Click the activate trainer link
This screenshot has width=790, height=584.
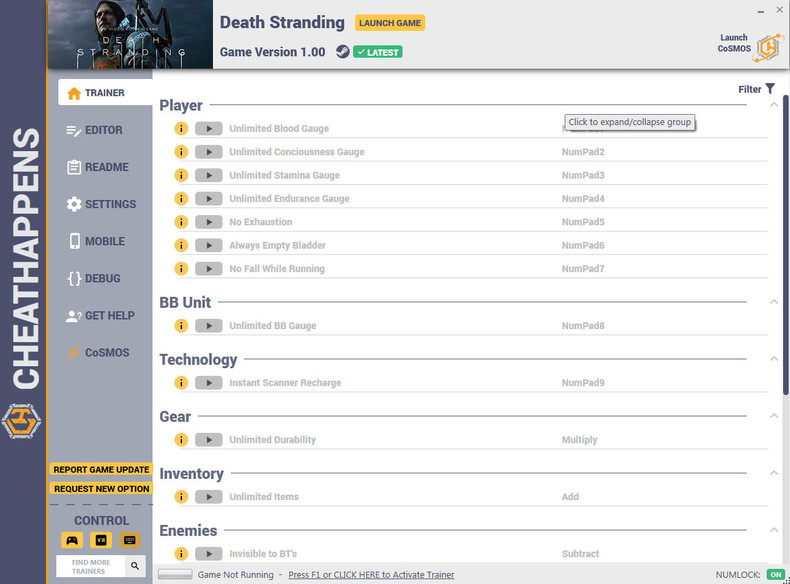[371, 574]
